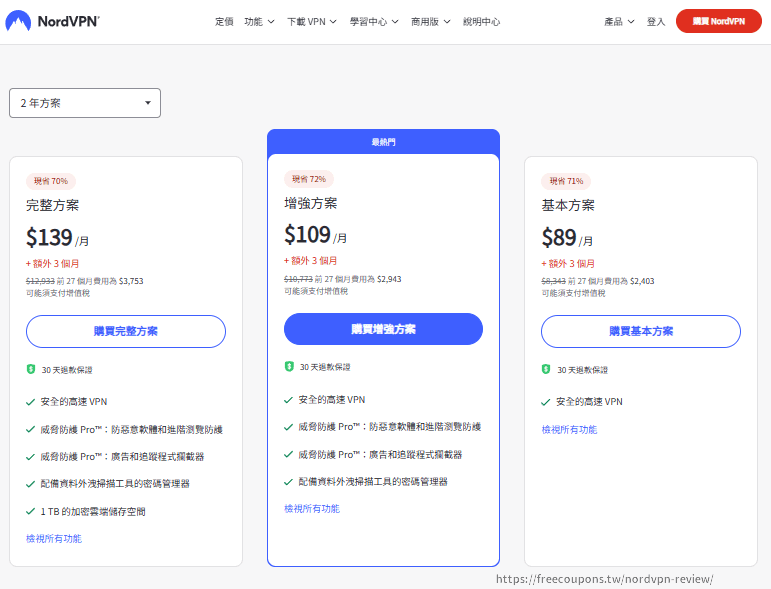Click the 完整方案 plan title

pyautogui.click(x=53, y=206)
